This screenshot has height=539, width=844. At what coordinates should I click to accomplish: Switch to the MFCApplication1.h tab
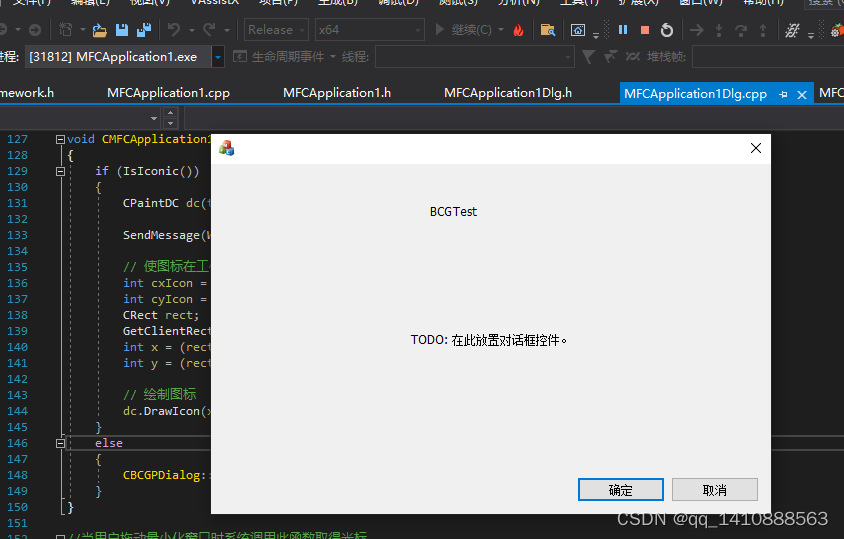point(337,93)
